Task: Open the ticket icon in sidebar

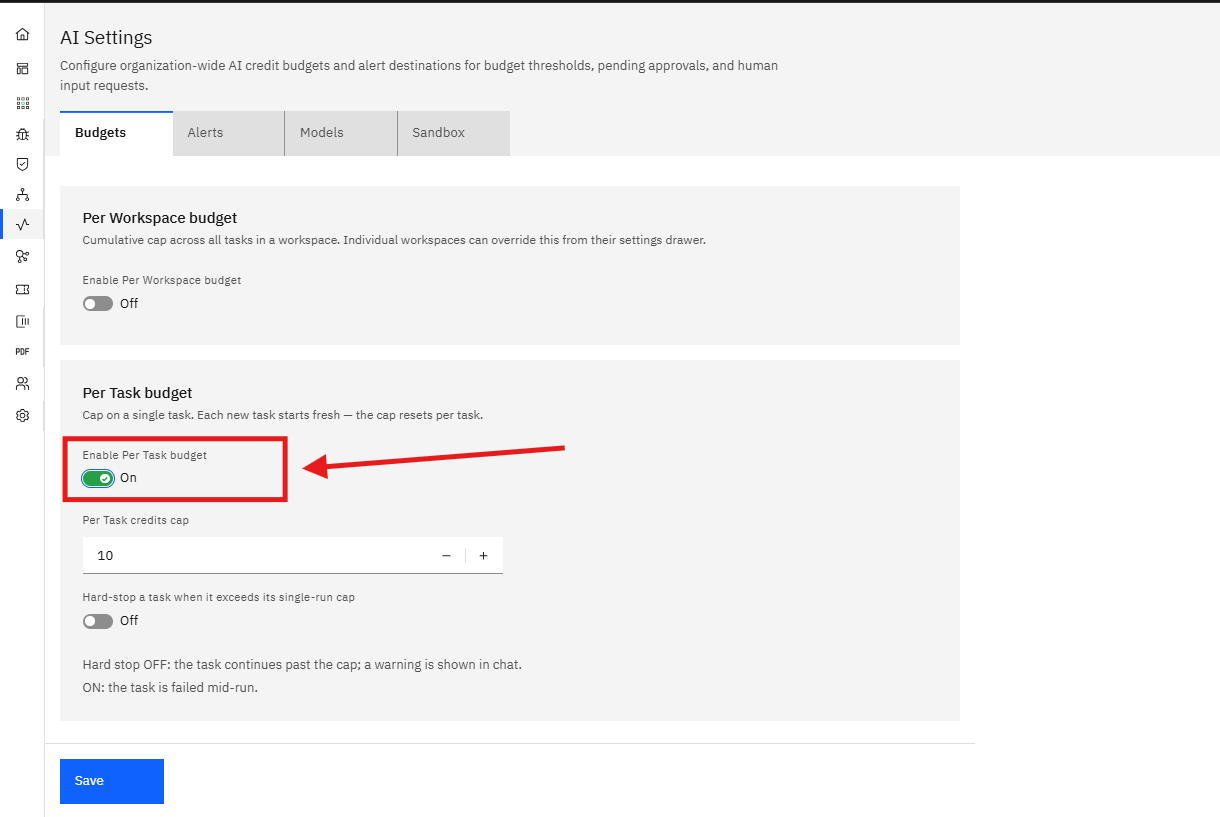Action: point(22,289)
